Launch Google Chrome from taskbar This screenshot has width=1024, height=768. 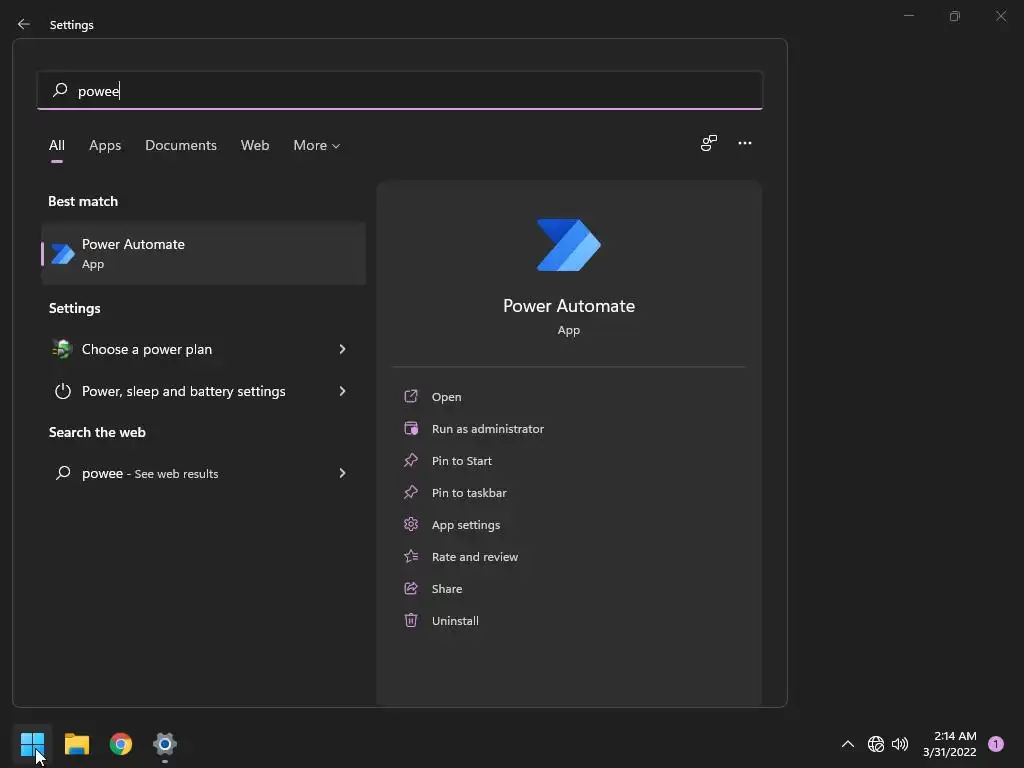(121, 744)
